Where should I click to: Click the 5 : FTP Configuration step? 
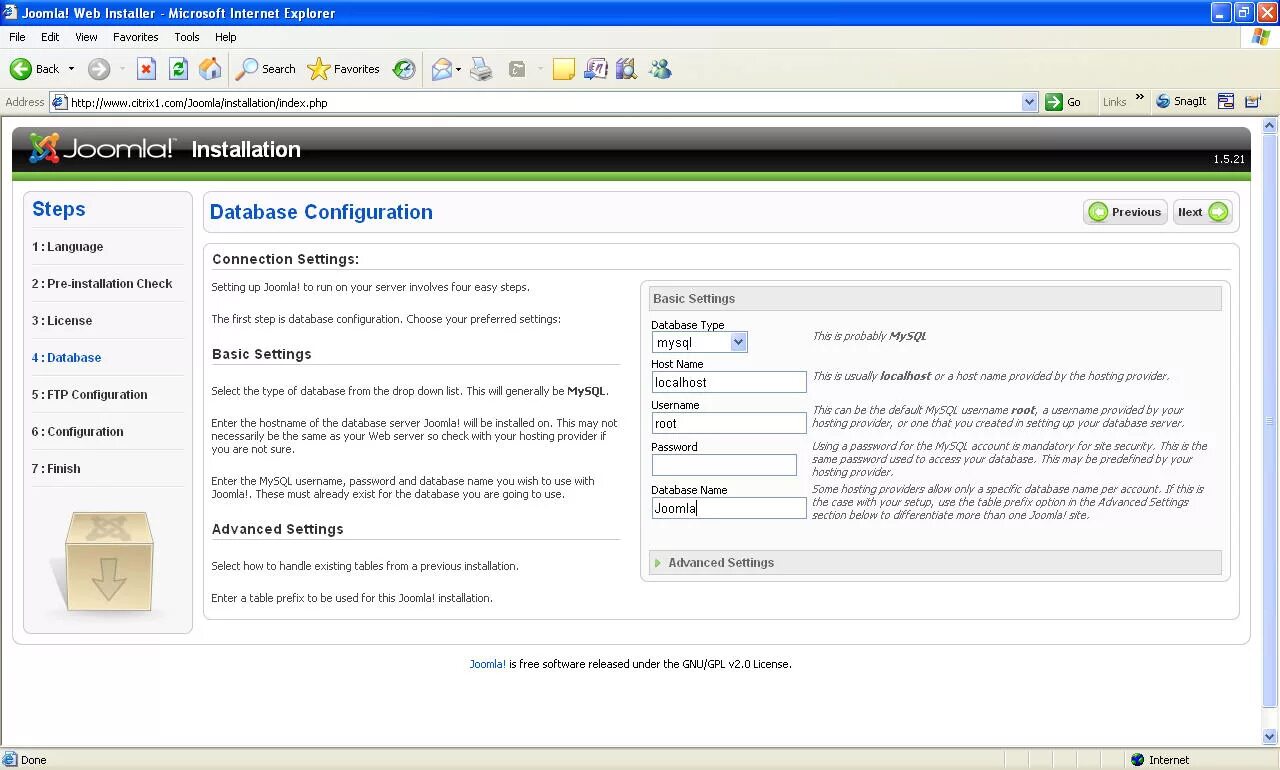pyautogui.click(x=89, y=394)
